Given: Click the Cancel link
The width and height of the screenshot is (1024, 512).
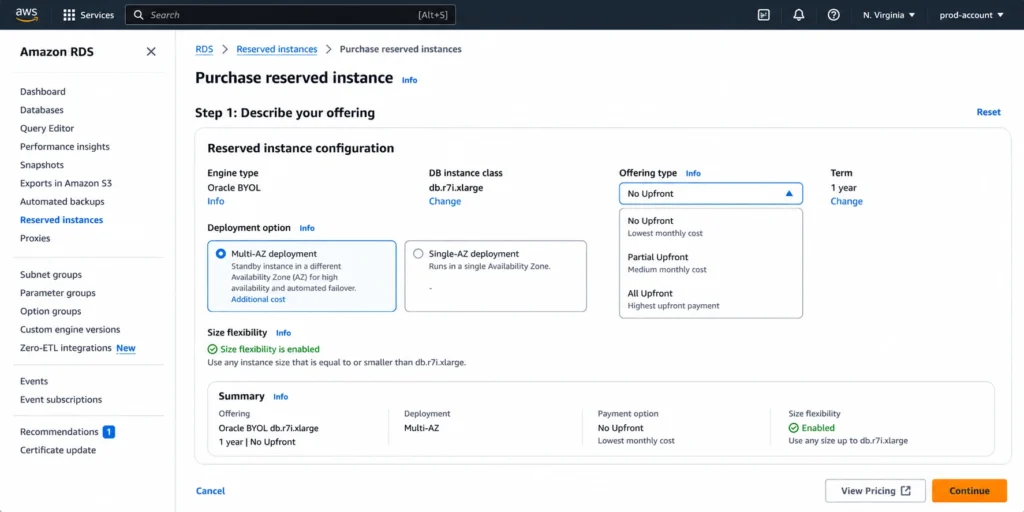Looking at the screenshot, I should click(210, 491).
